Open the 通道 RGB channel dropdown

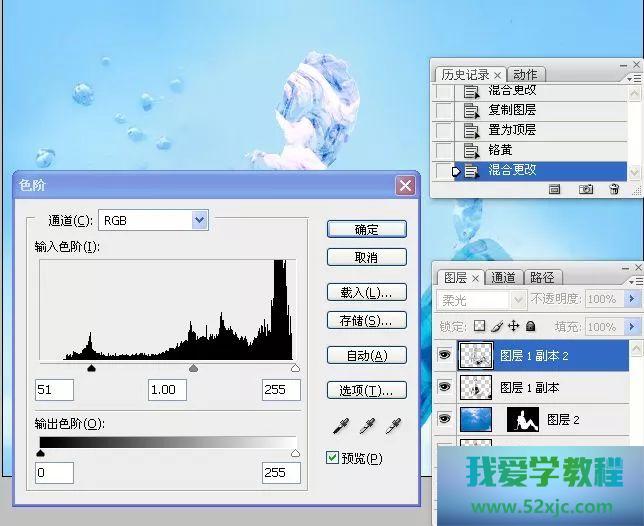click(x=199, y=220)
